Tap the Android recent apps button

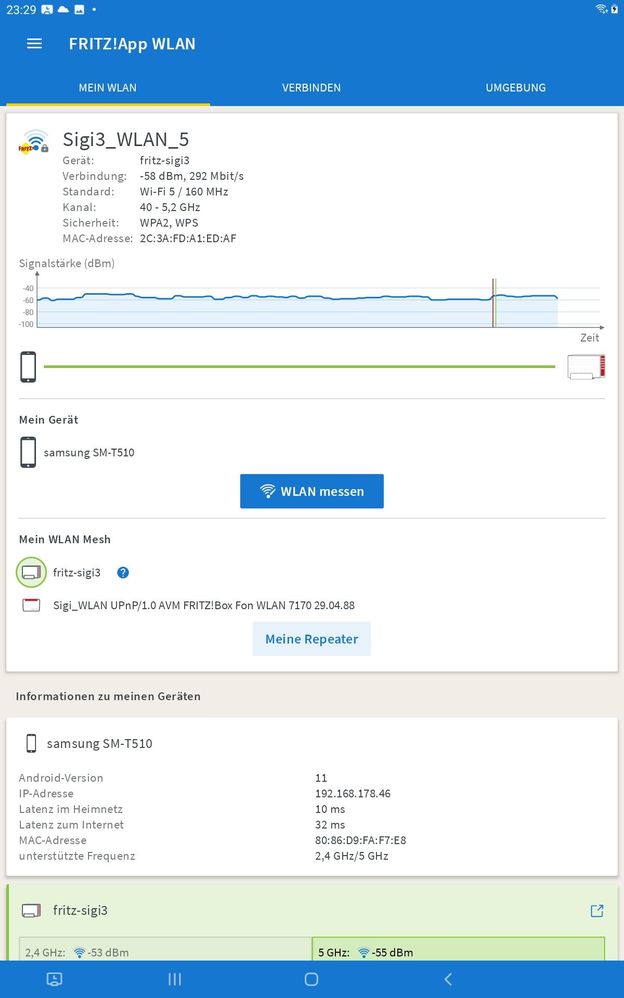(x=174, y=980)
